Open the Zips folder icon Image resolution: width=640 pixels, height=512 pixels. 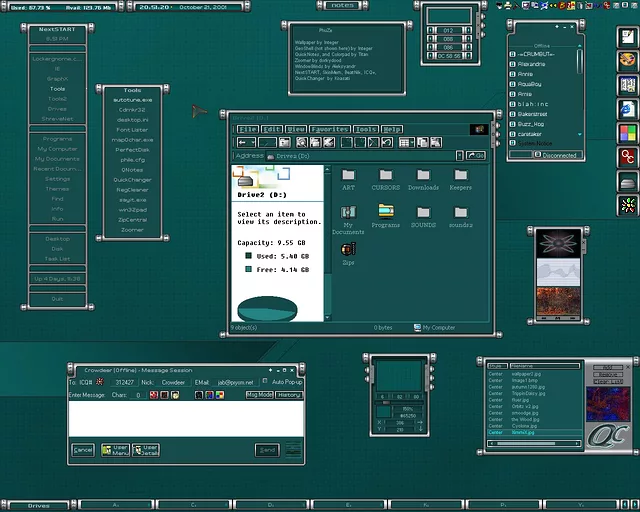[x=348, y=251]
